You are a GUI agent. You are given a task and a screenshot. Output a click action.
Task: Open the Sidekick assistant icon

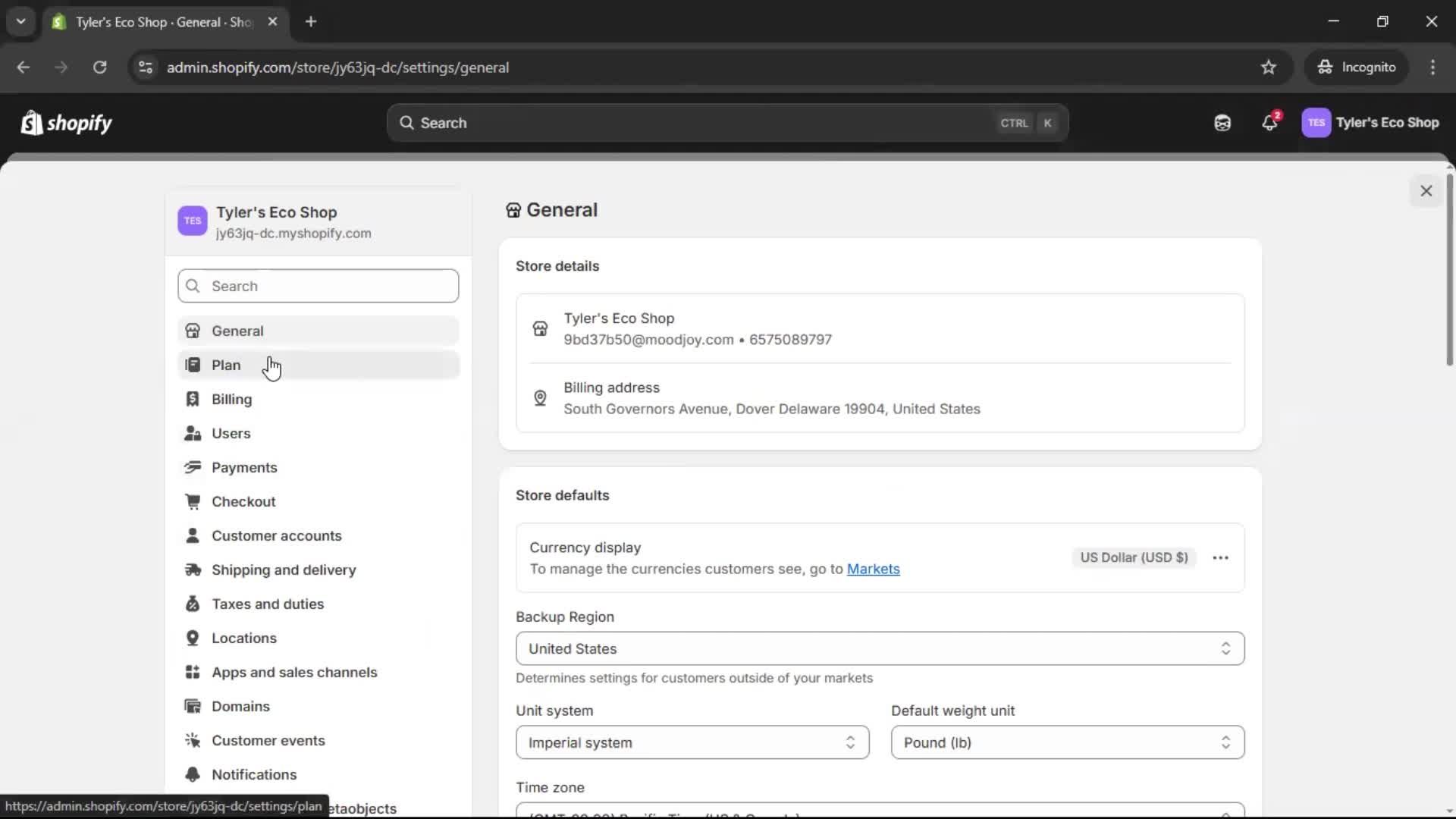1222,123
